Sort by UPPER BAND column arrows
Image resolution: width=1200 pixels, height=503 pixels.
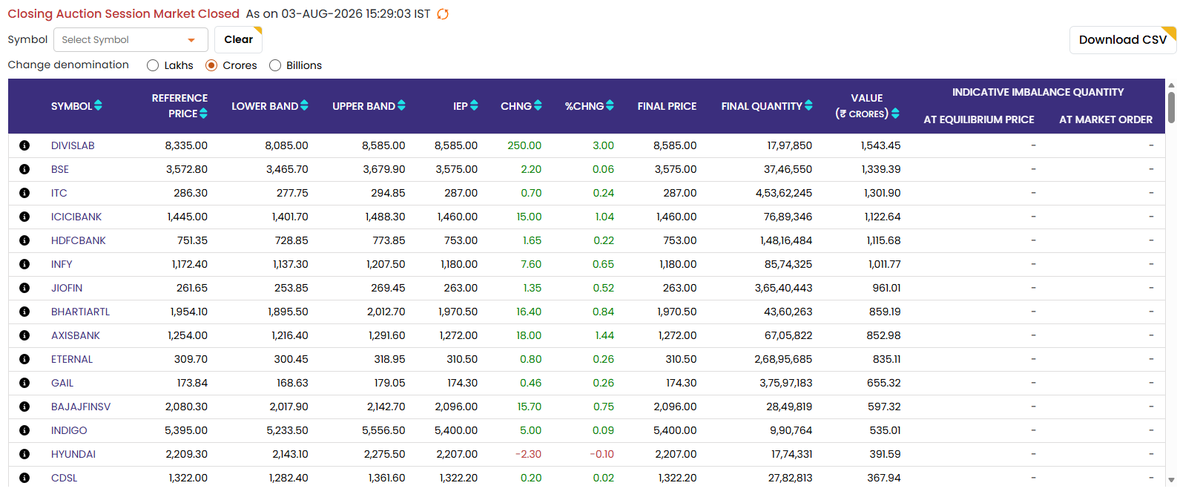pyautogui.click(x=402, y=106)
